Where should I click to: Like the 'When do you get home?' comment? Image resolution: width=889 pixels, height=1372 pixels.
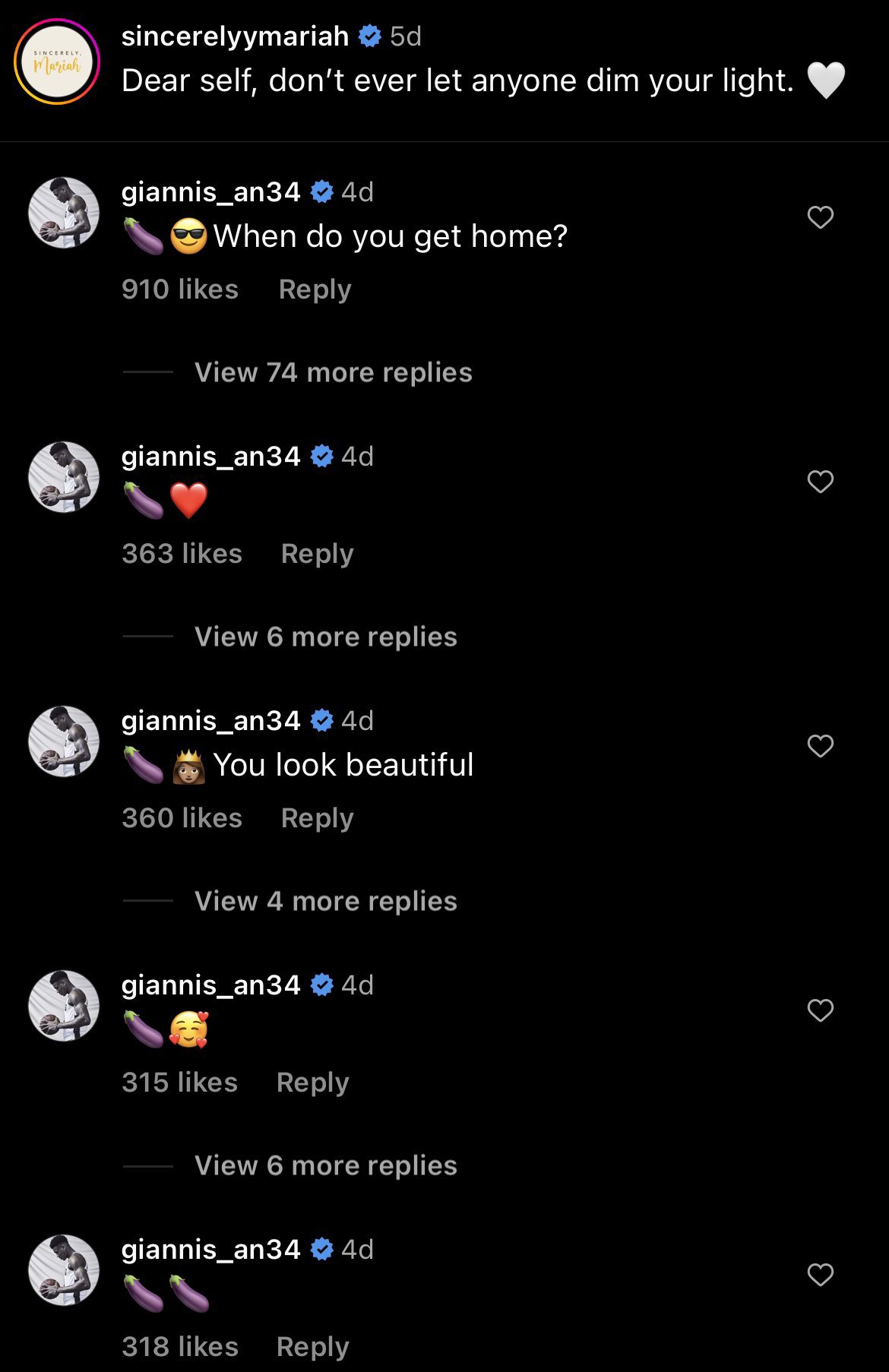tap(820, 217)
